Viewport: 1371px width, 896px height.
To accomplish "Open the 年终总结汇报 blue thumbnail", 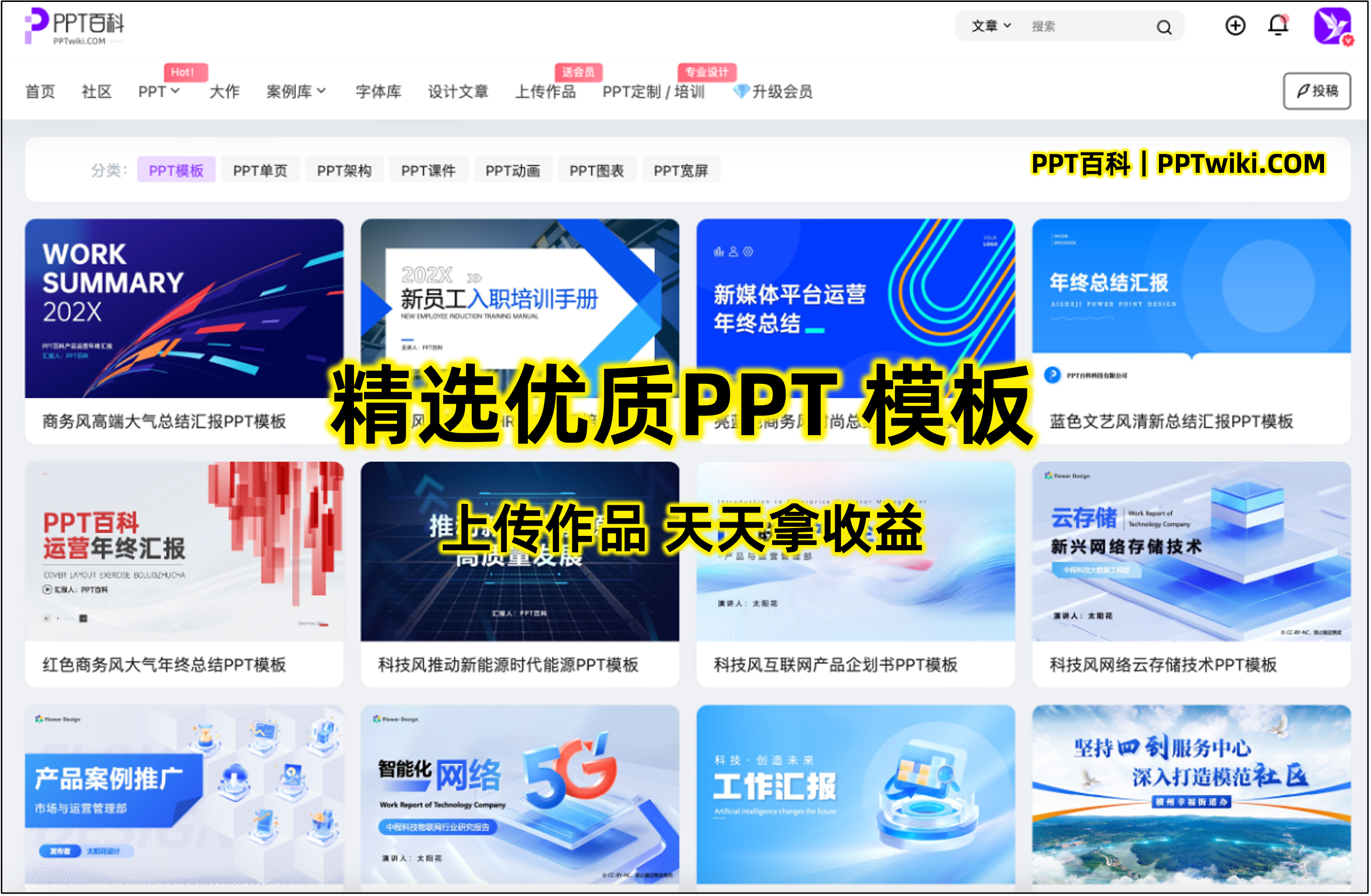I will (1191, 308).
